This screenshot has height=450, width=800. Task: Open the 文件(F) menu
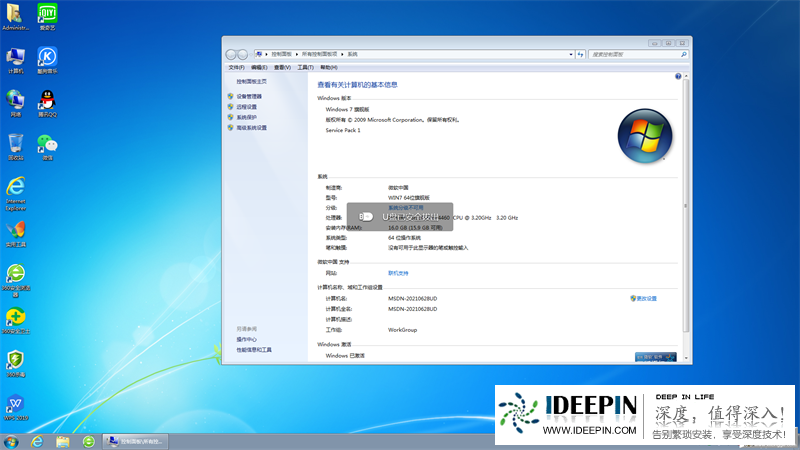point(236,67)
